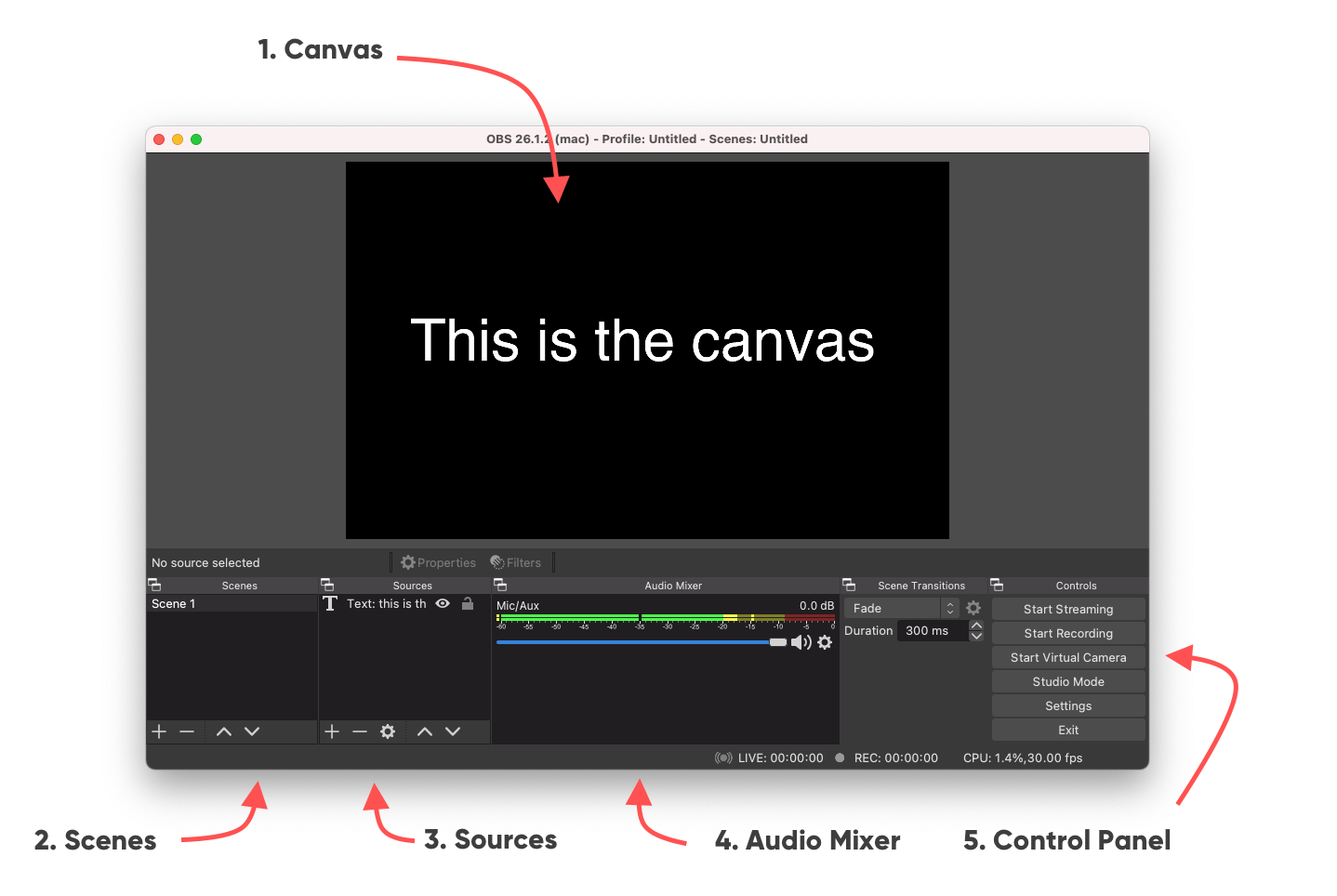Add a new source with plus icon
This screenshot has height=896, width=1337.
(332, 731)
